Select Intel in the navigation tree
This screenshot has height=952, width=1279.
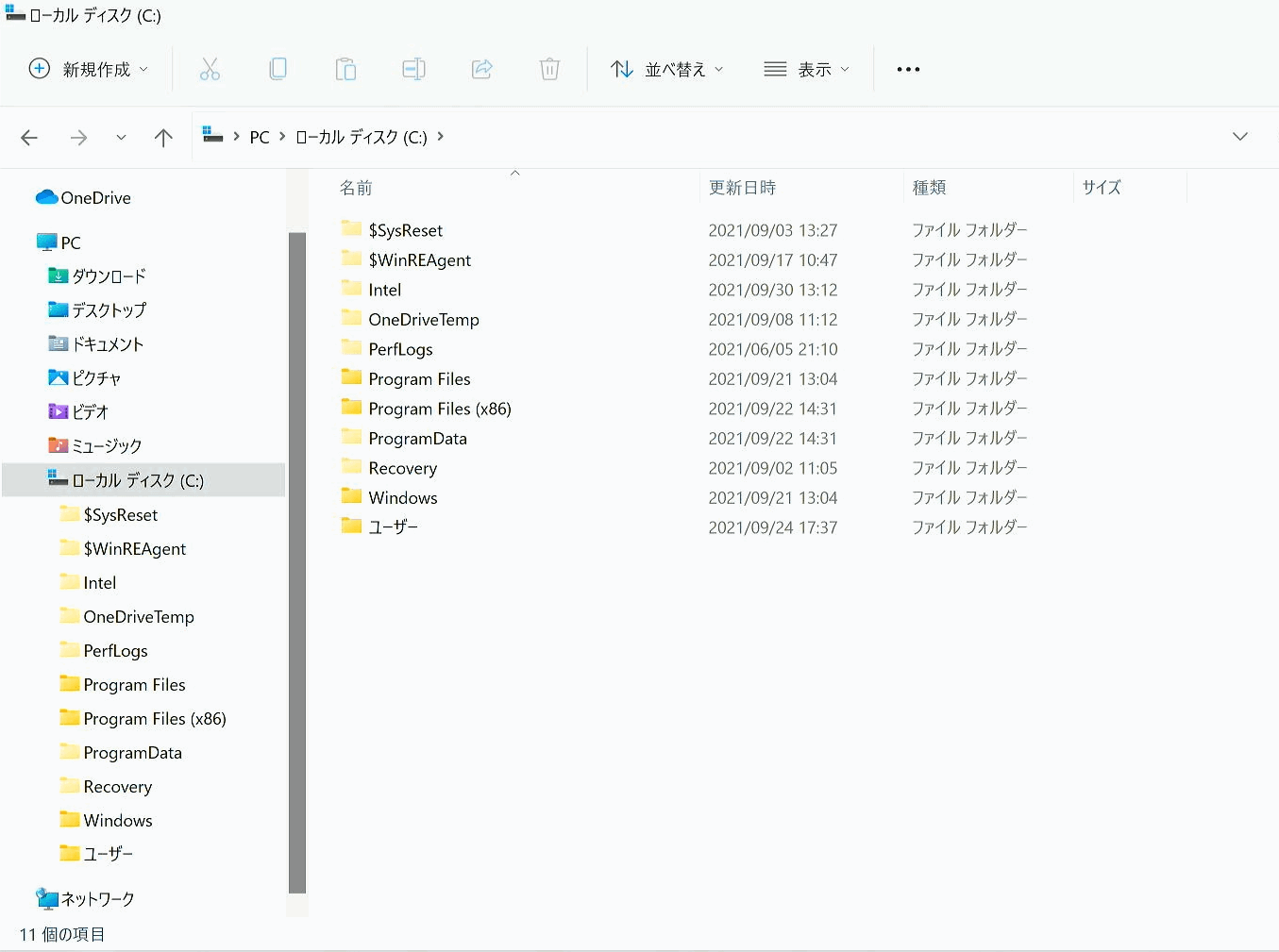click(x=88, y=583)
